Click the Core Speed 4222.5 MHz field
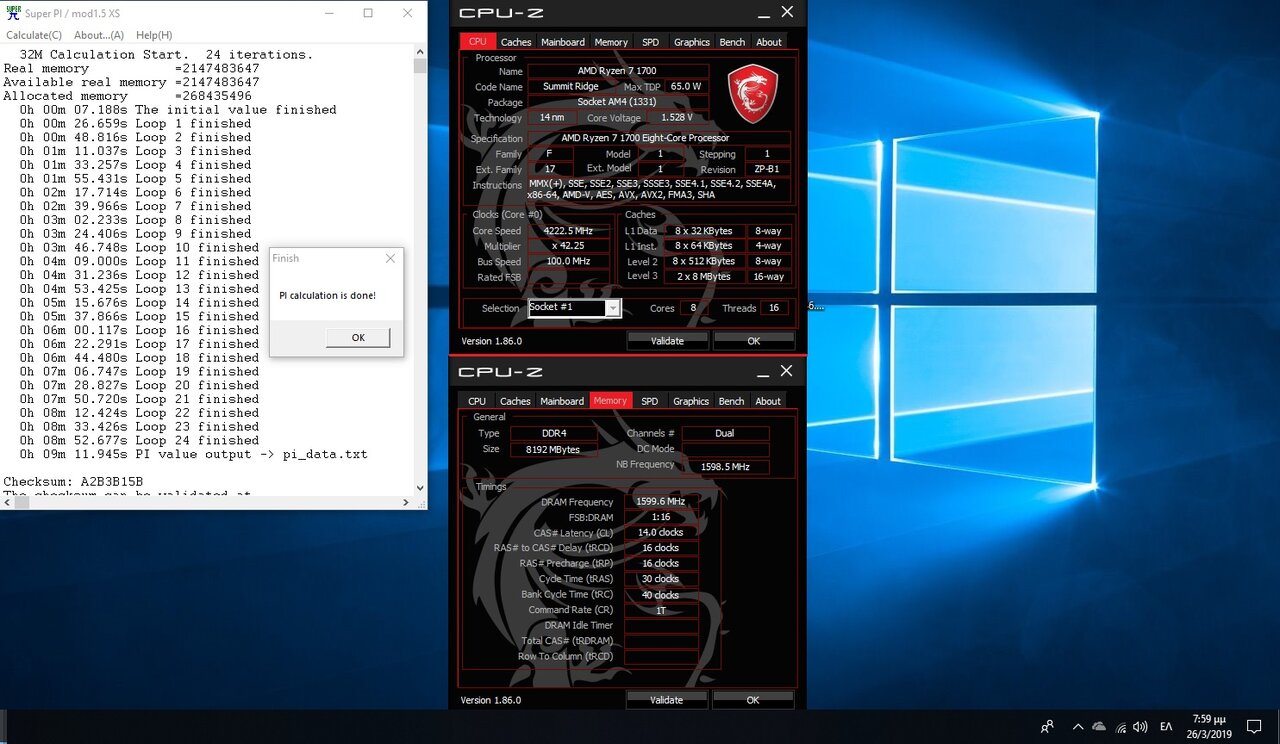This screenshot has height=744, width=1280. [568, 231]
